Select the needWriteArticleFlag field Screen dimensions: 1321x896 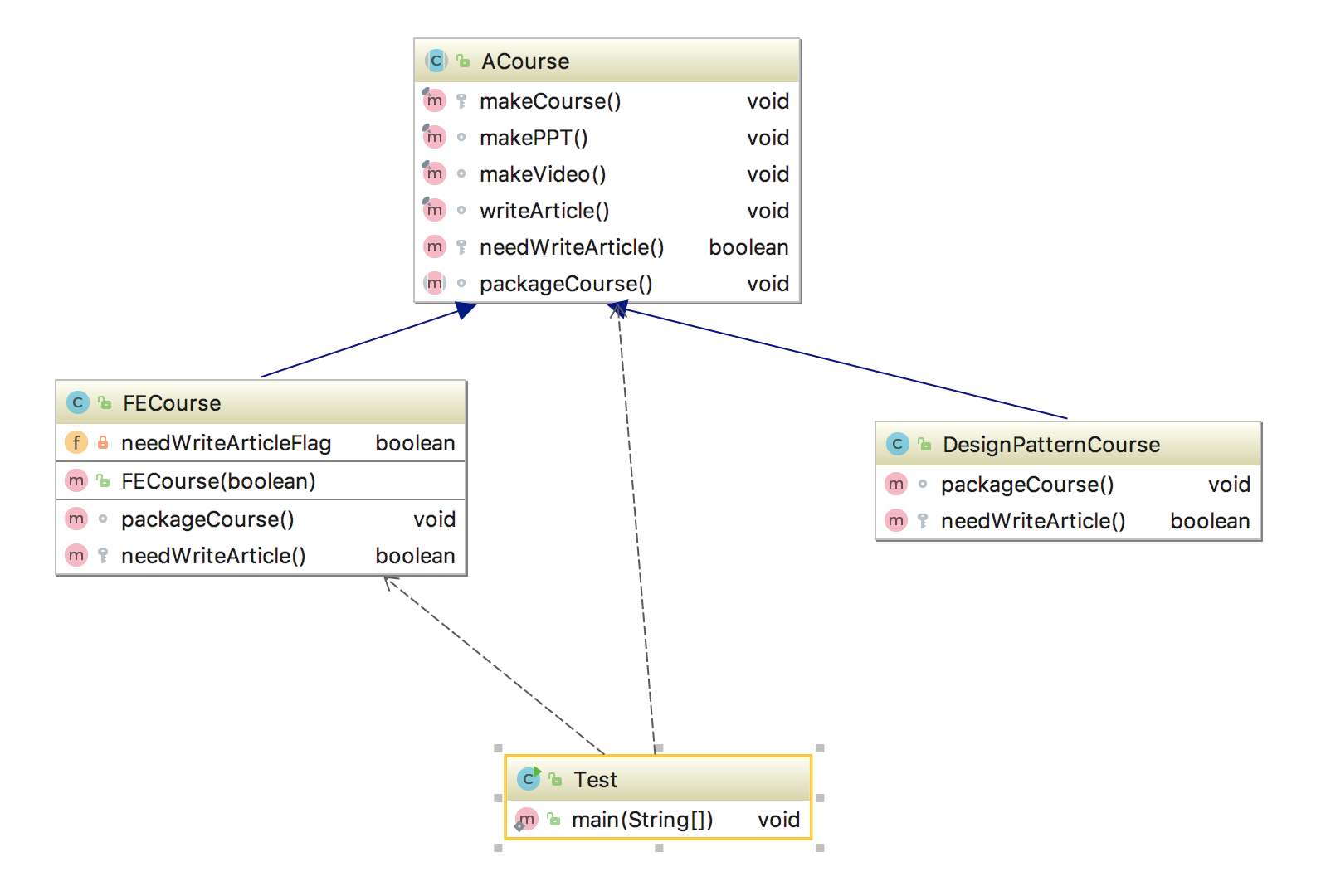(x=261, y=443)
